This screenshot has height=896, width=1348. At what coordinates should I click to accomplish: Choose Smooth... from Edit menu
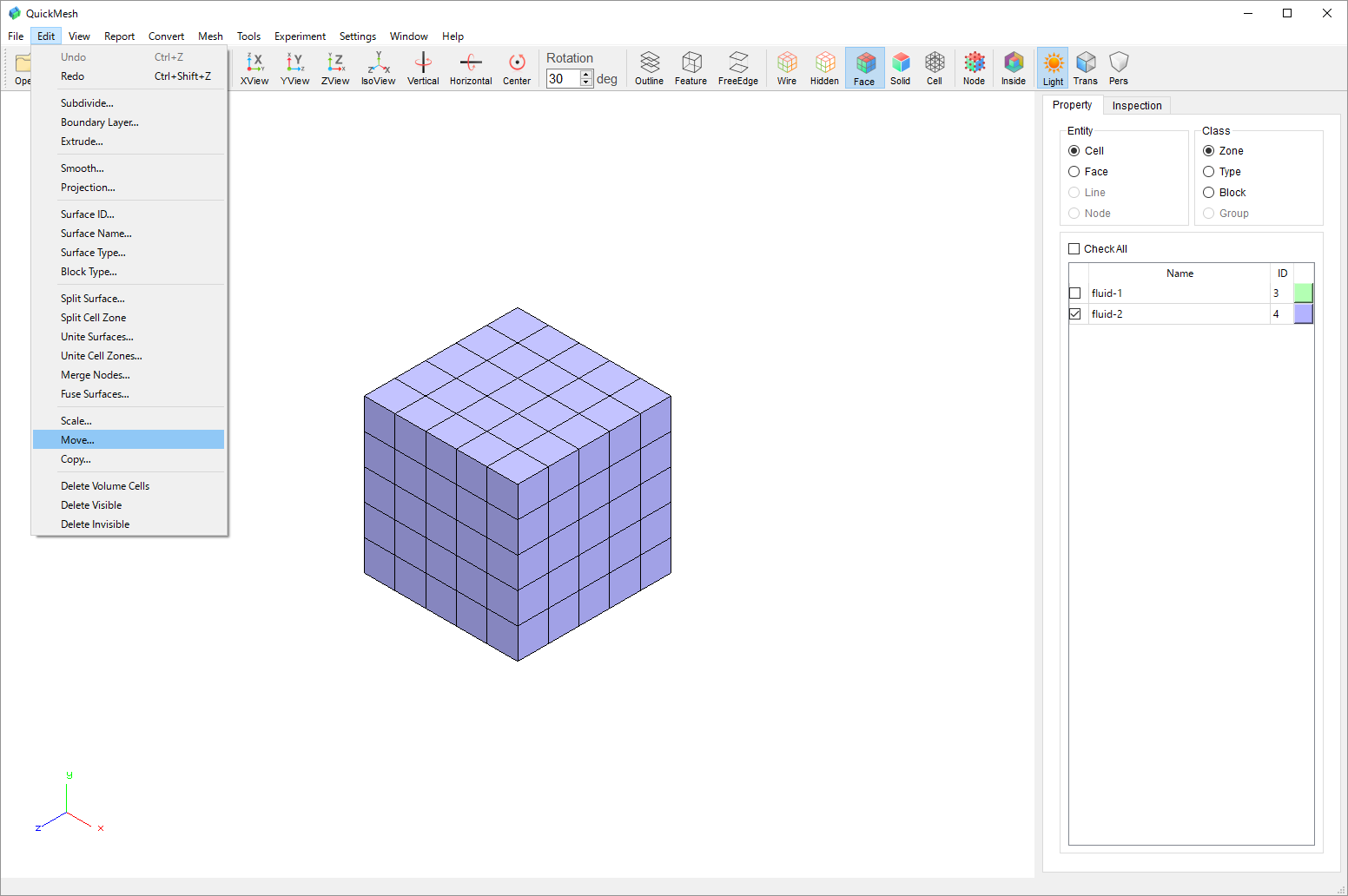[x=129, y=168]
